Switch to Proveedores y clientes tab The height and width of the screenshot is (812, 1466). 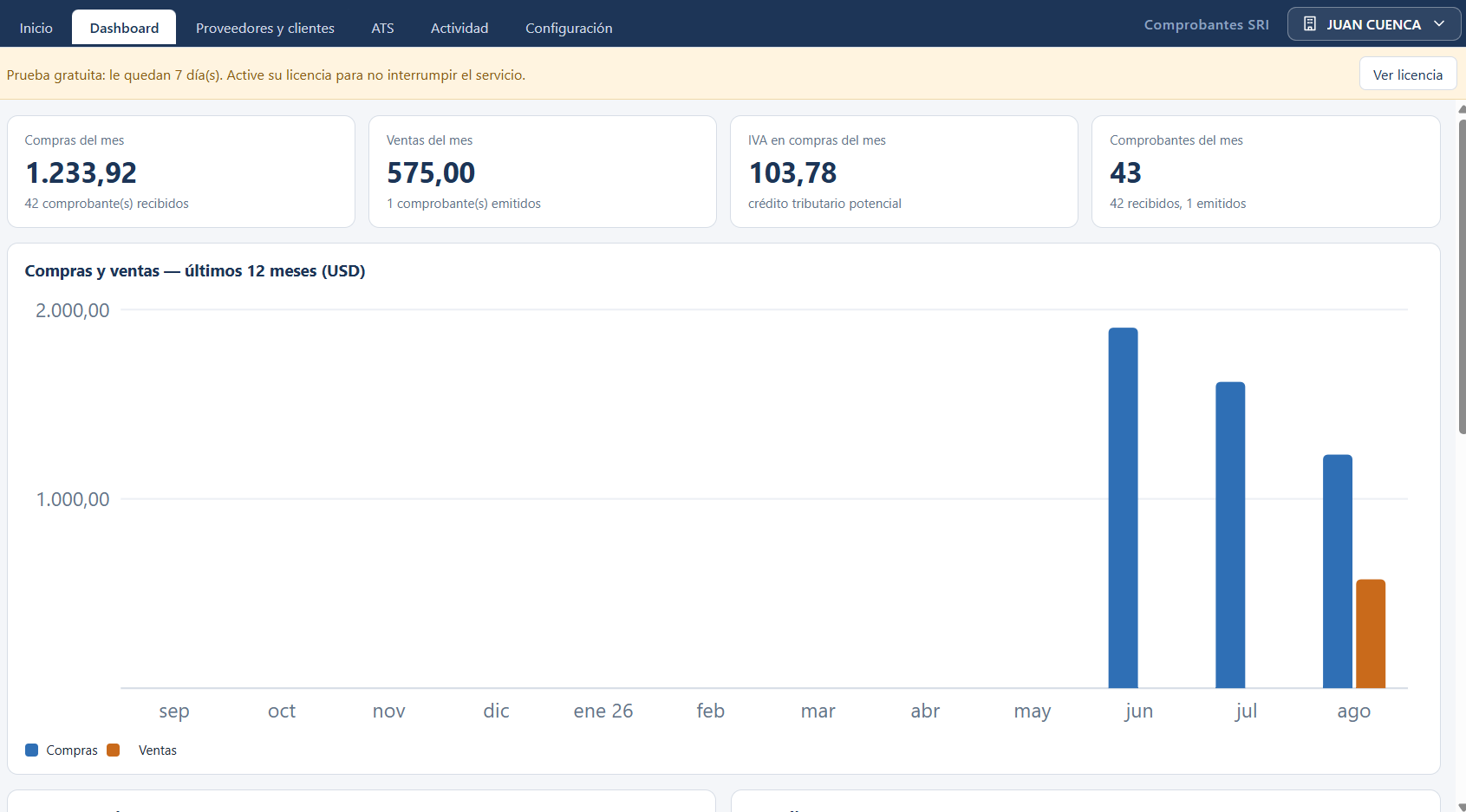pyautogui.click(x=265, y=28)
